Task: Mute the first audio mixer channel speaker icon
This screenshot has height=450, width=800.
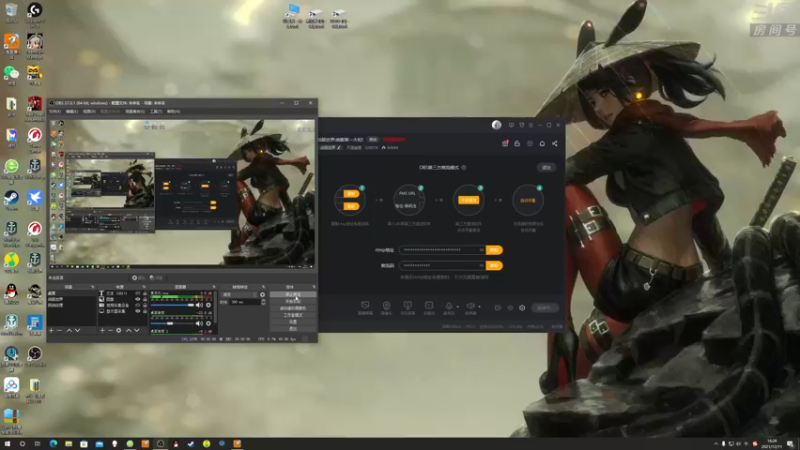Action: click(199, 305)
